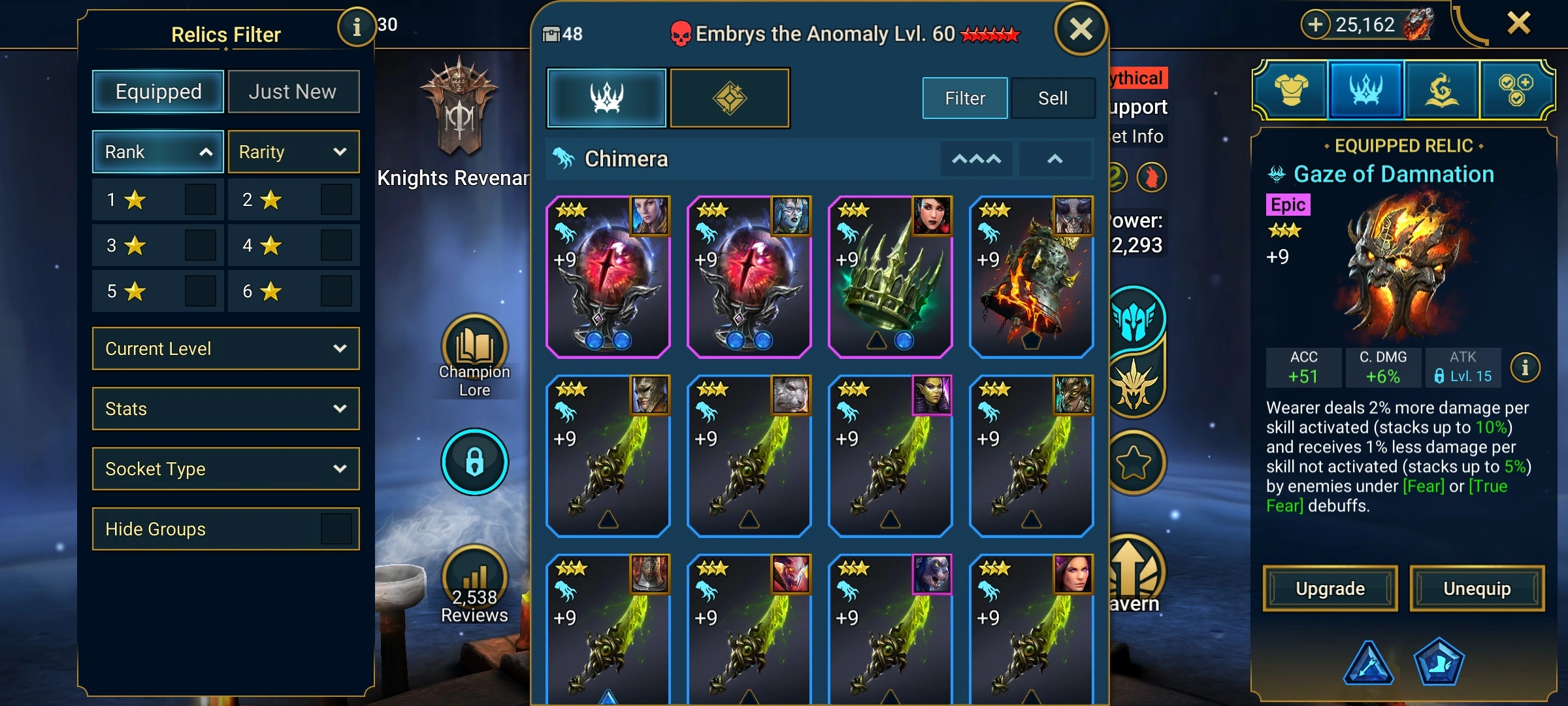The width and height of the screenshot is (1568, 706).
Task: Expand the Socket Type dropdown
Action: [226, 469]
